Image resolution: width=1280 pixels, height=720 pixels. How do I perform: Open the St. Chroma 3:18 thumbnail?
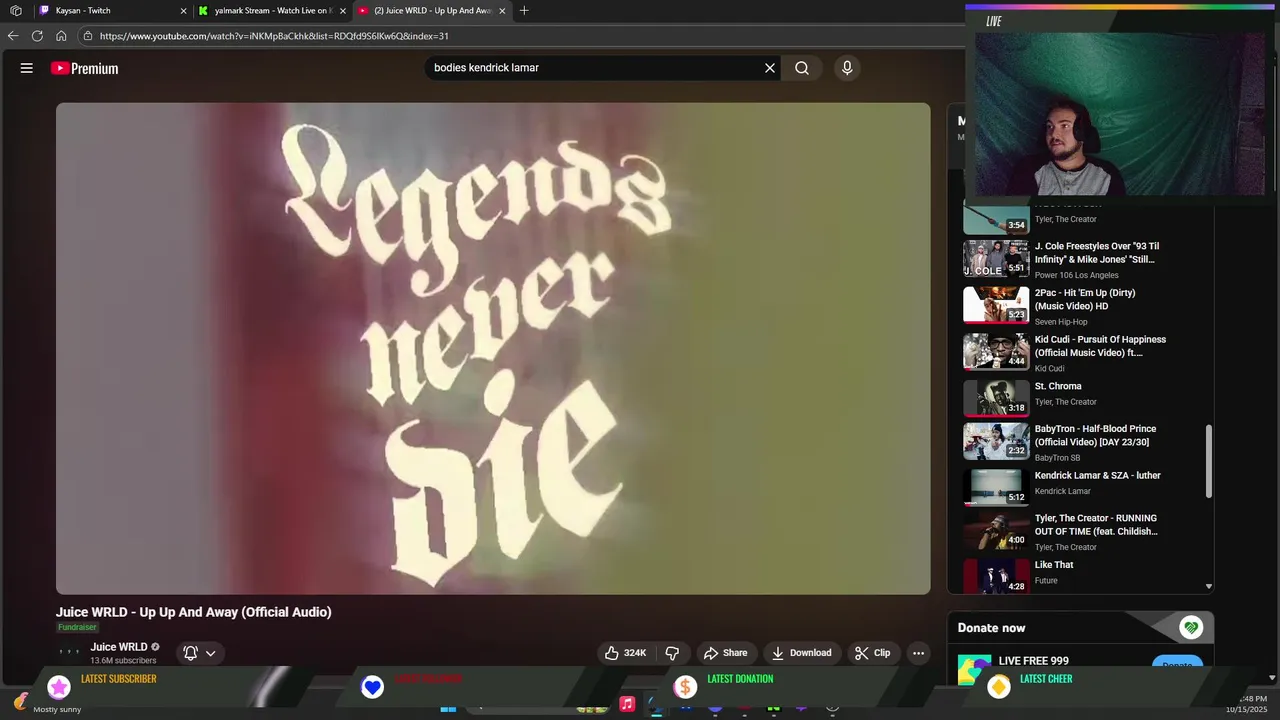996,397
